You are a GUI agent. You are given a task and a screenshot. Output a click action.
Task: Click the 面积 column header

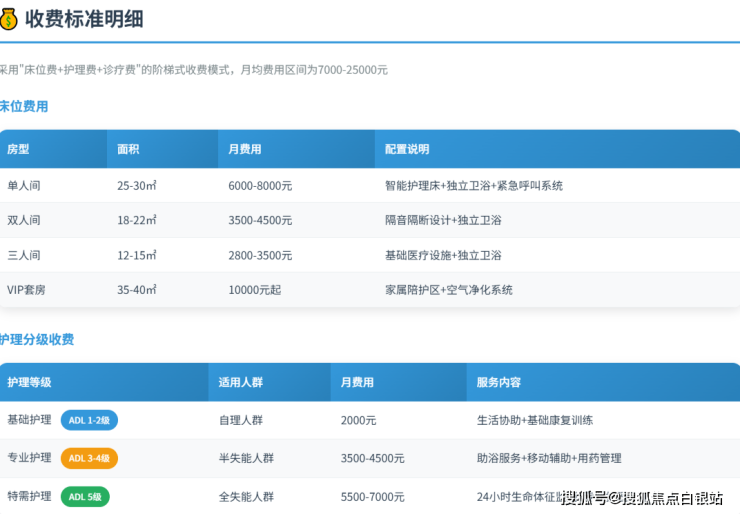click(x=128, y=149)
